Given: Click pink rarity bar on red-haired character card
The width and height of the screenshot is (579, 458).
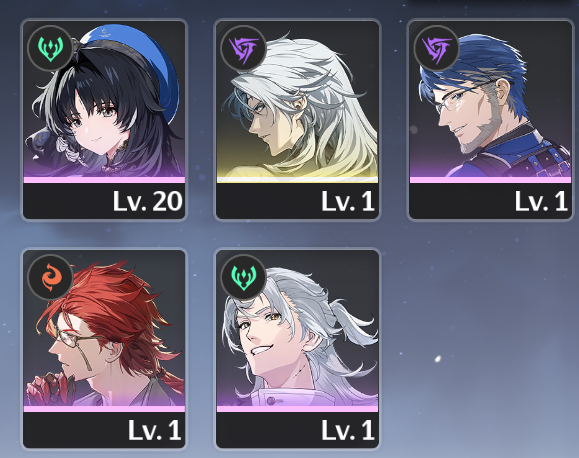Looking at the screenshot, I should [x=104, y=409].
